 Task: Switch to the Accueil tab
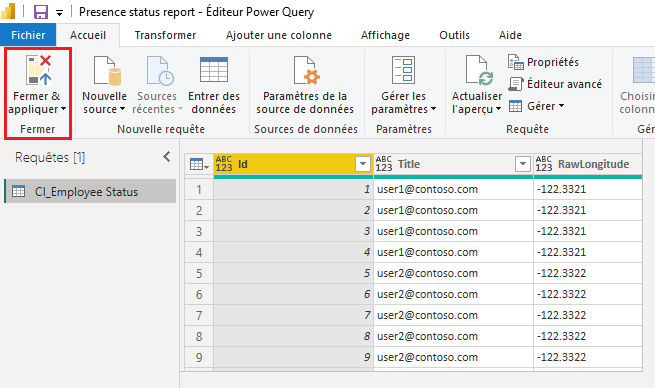coord(88,35)
